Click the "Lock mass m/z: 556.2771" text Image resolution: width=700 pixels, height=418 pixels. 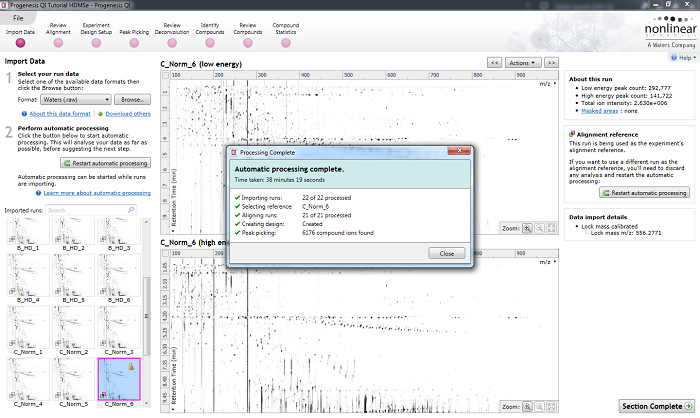coord(625,233)
